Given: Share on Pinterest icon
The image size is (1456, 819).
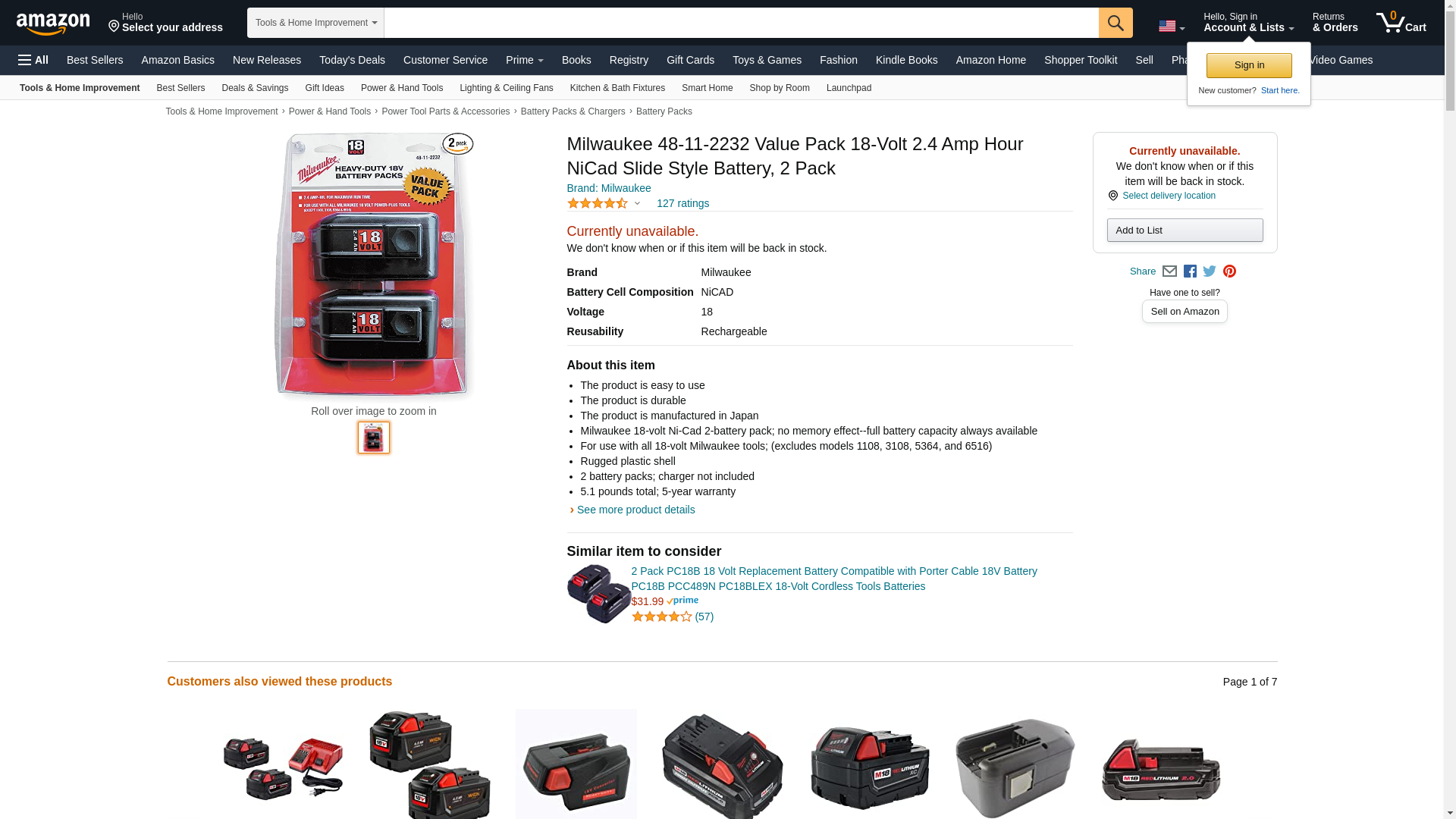Looking at the screenshot, I should [x=1229, y=271].
